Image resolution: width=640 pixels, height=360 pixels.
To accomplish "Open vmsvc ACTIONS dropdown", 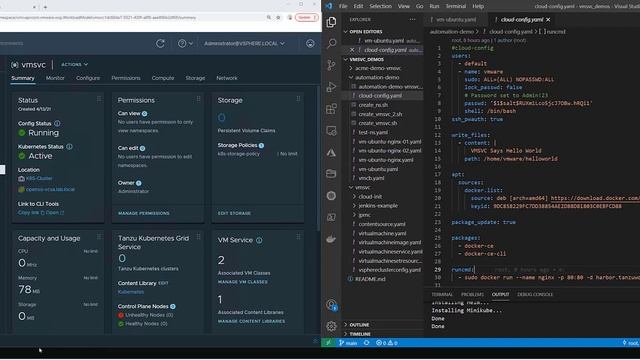I will [x=74, y=64].
